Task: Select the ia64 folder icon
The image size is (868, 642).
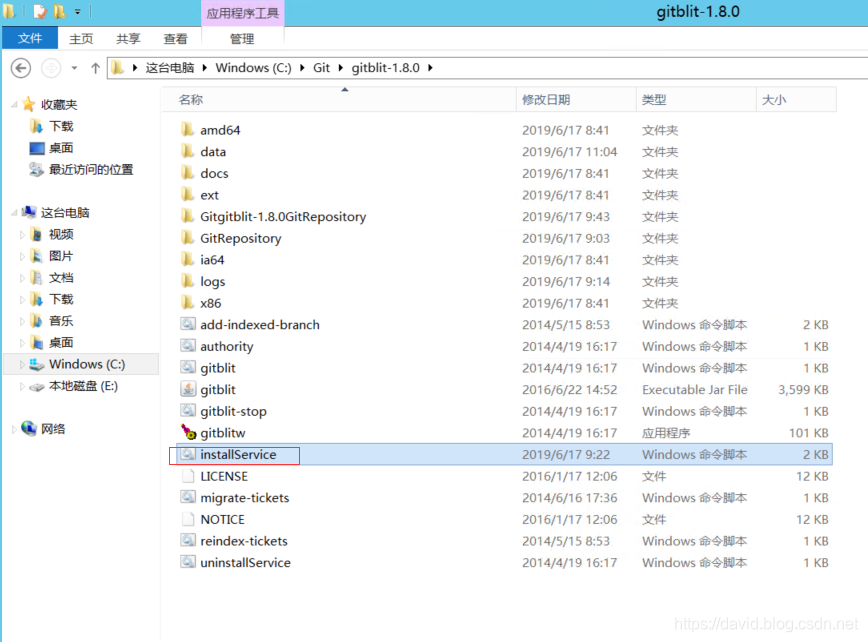Action: tap(188, 260)
